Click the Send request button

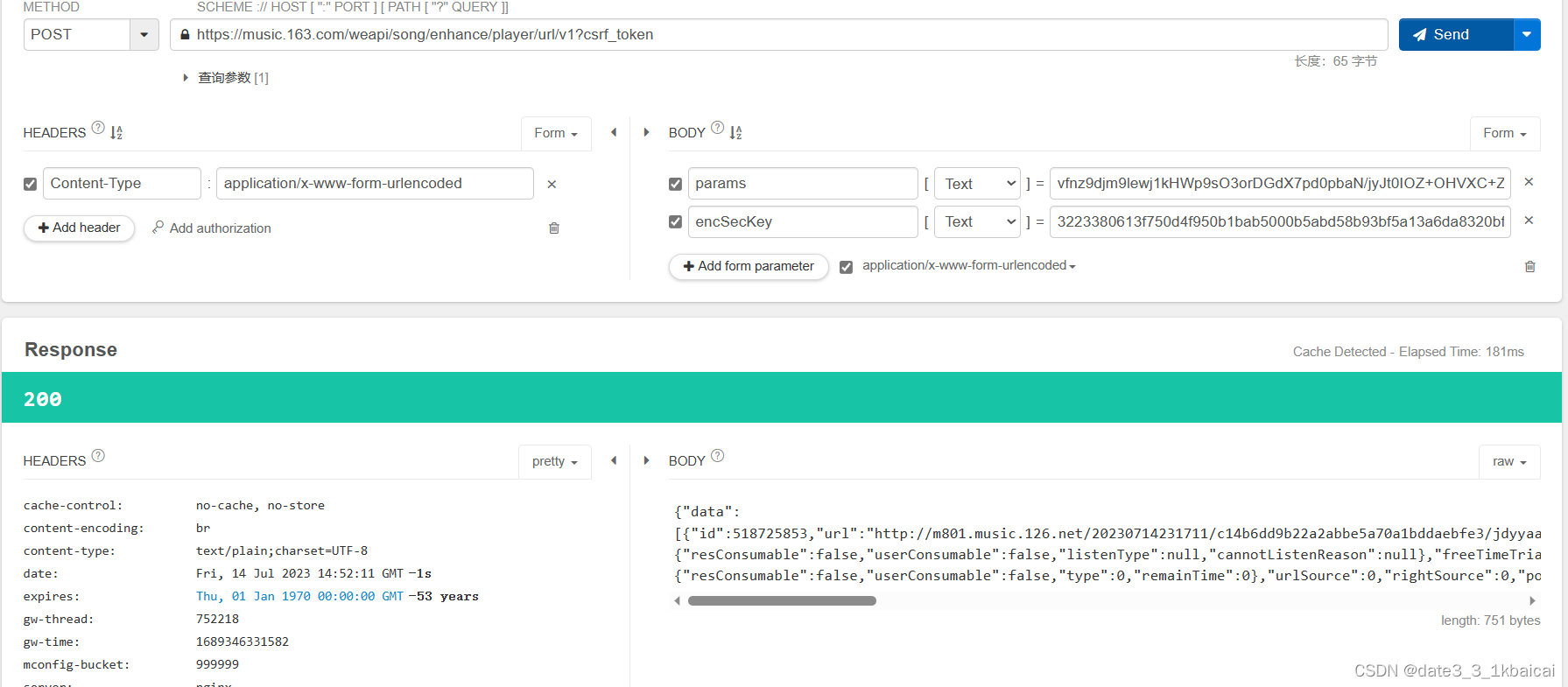tap(1456, 34)
